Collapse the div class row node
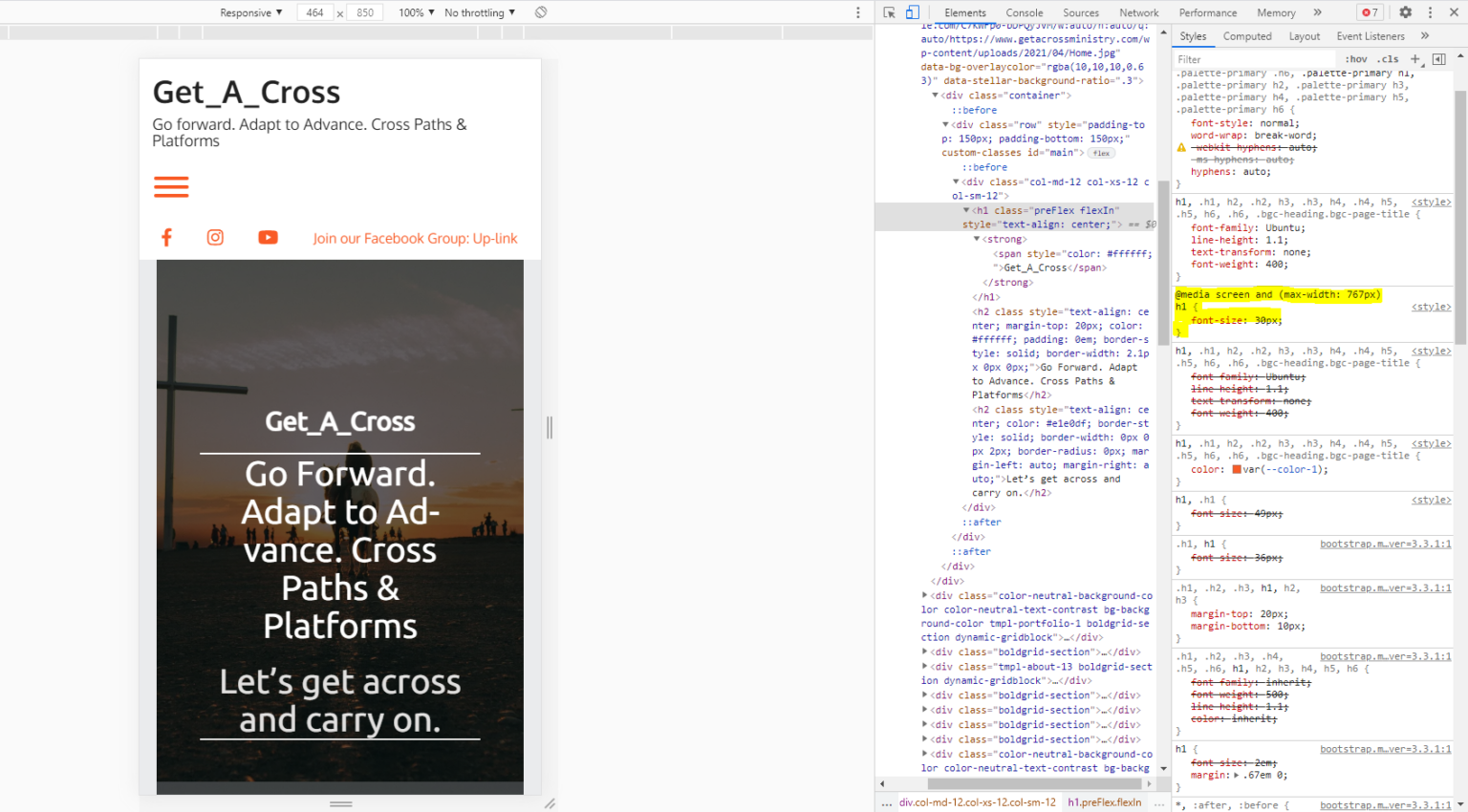 click(x=945, y=124)
